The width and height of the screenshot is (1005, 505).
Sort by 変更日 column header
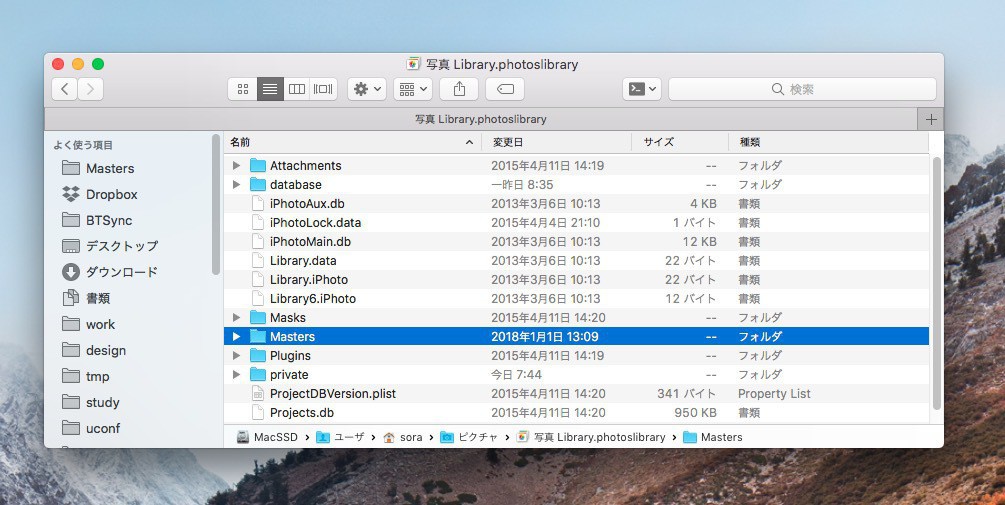pyautogui.click(x=556, y=142)
